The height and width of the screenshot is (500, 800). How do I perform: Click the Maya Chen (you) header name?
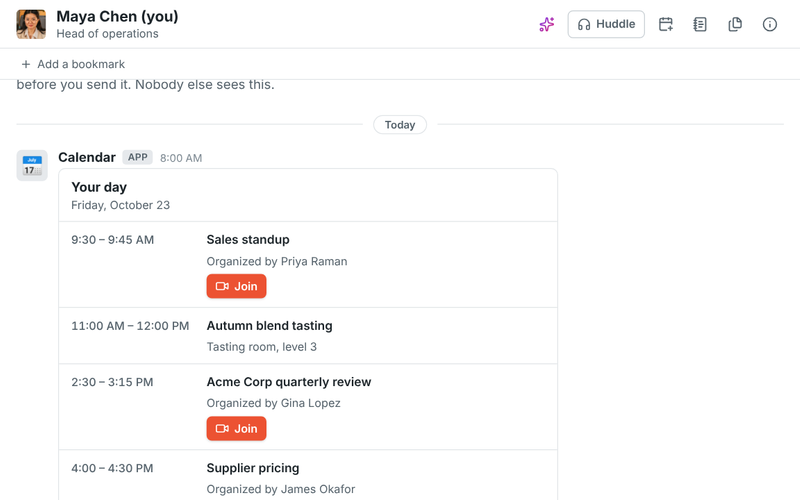coord(117,16)
